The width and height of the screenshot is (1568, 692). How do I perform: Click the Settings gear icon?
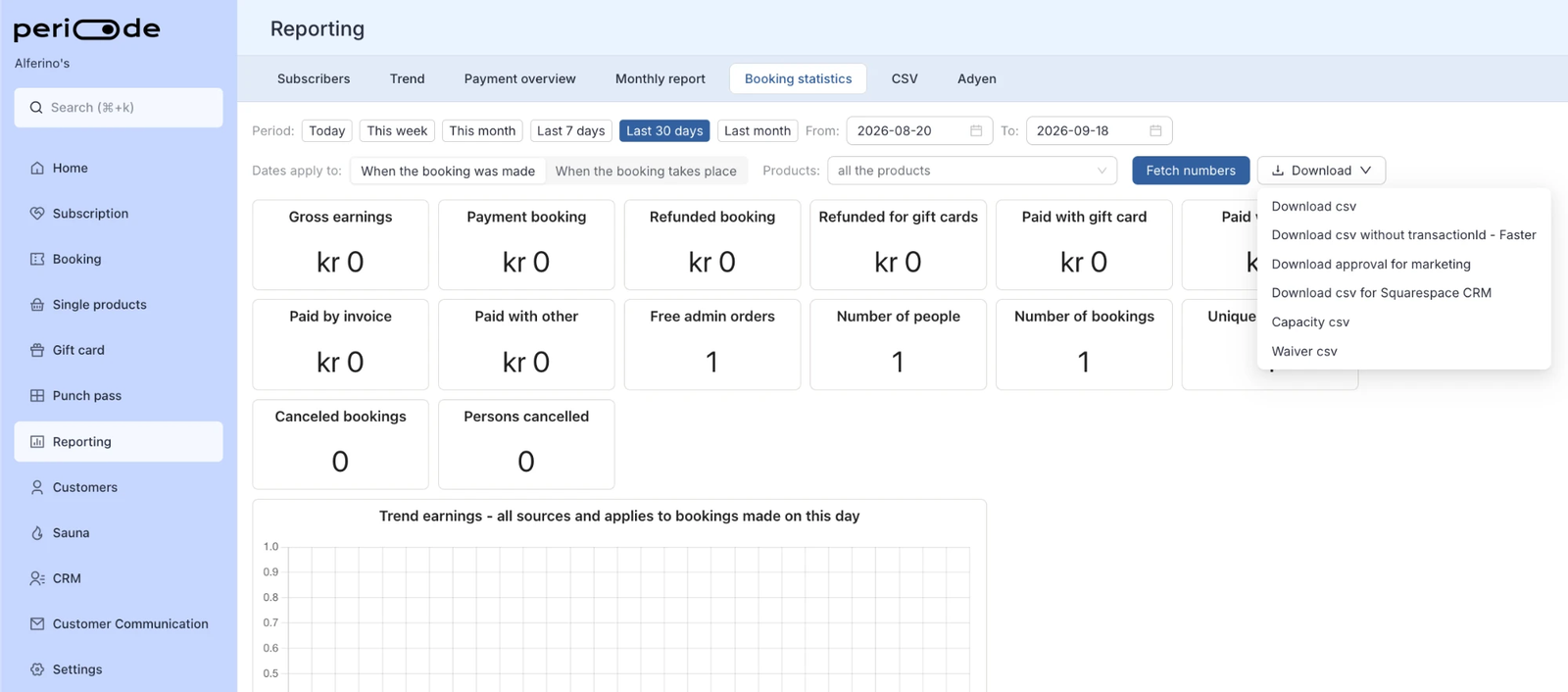point(37,669)
